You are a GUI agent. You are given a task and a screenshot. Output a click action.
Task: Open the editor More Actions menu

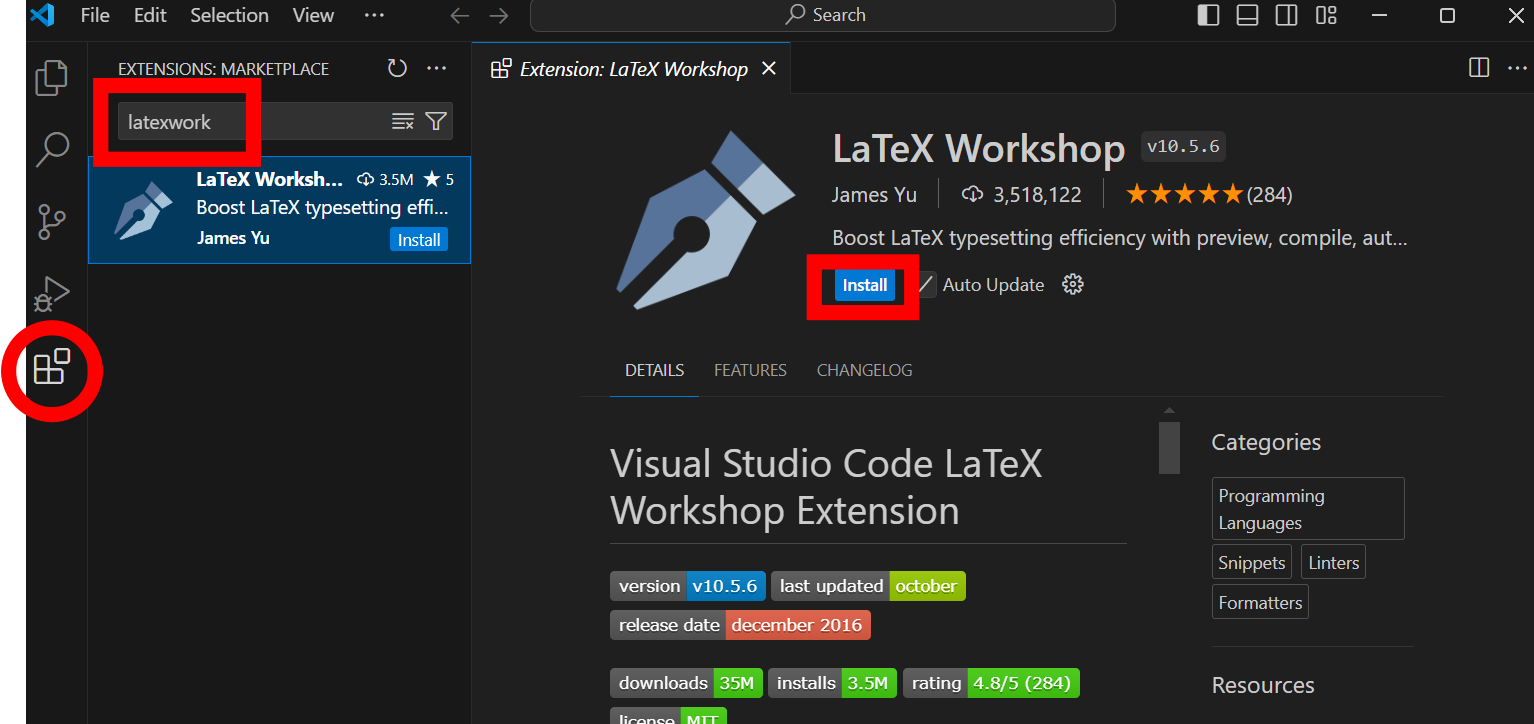[1516, 68]
